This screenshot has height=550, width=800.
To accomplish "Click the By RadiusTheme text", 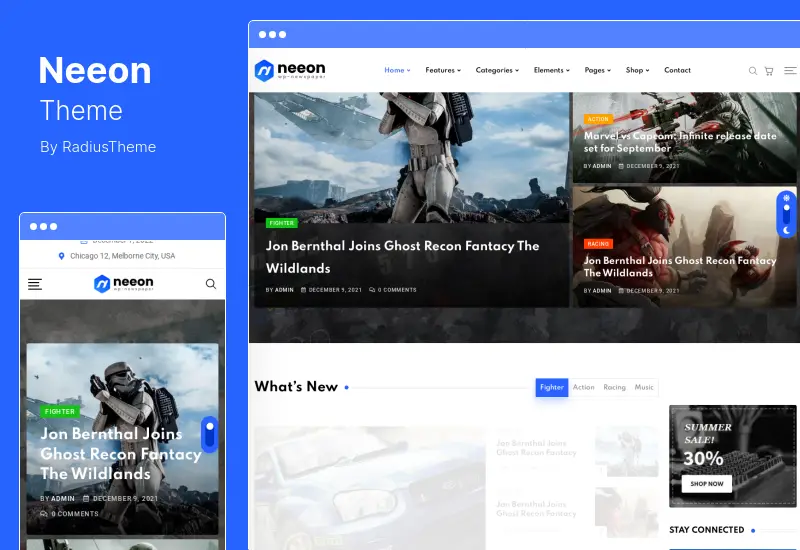I will click(x=98, y=147).
